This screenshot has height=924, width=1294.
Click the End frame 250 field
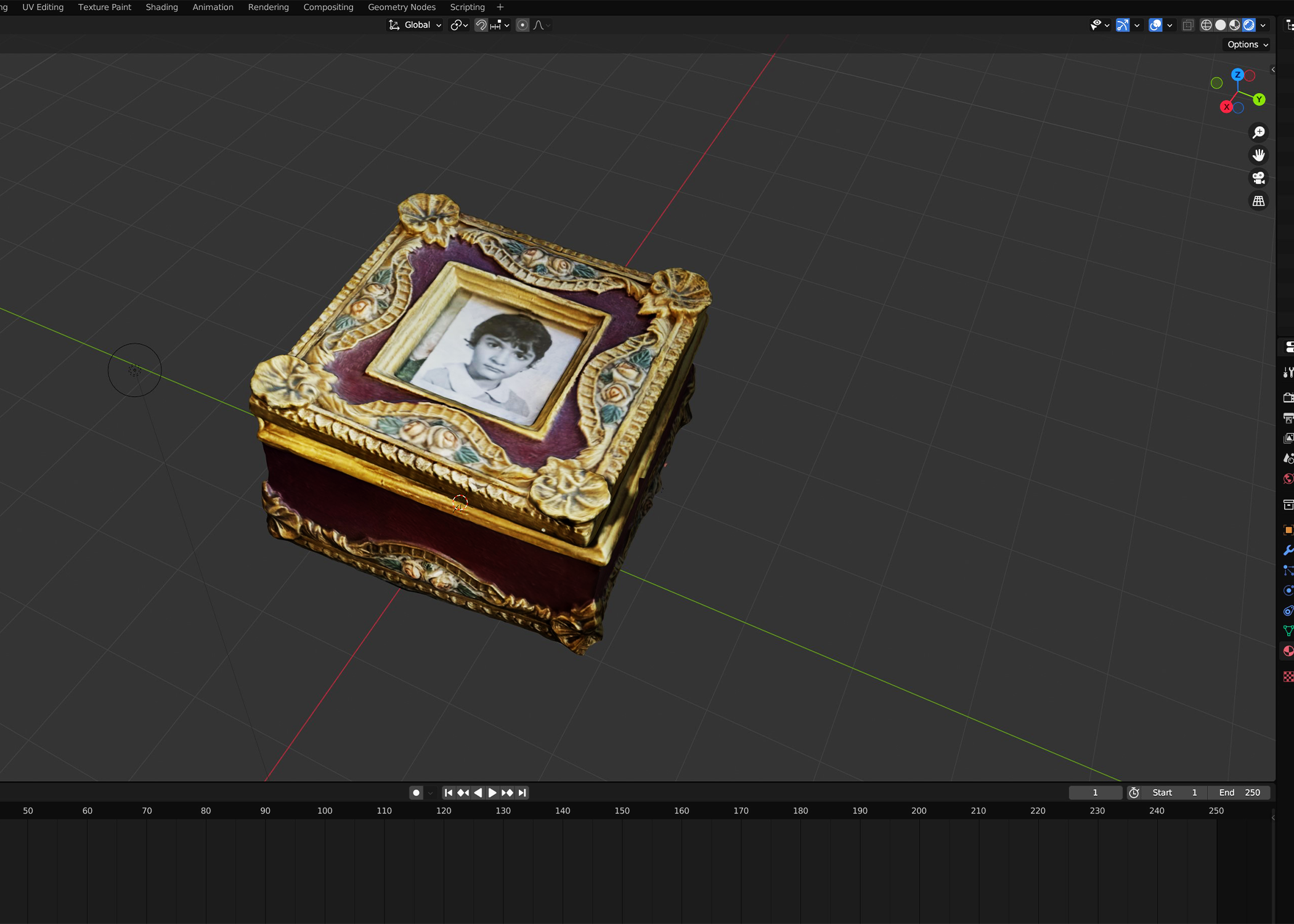tap(1239, 793)
